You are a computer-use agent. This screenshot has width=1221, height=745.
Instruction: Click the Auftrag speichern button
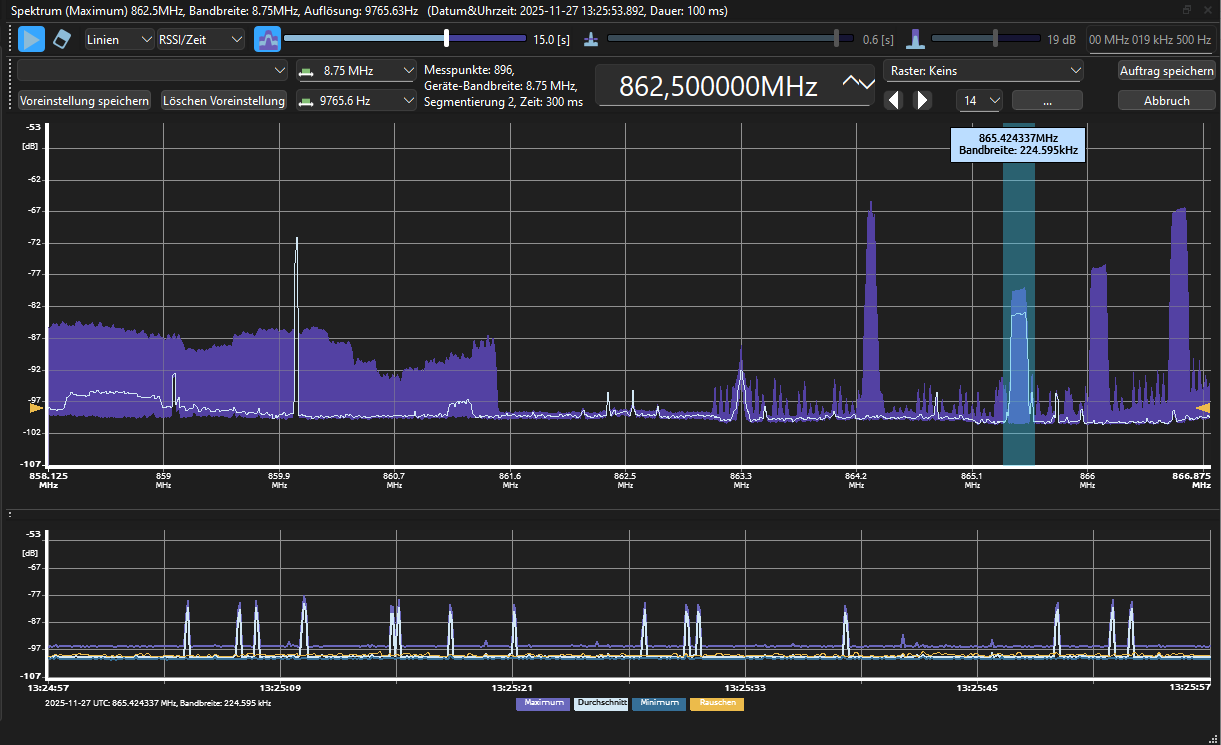1166,71
